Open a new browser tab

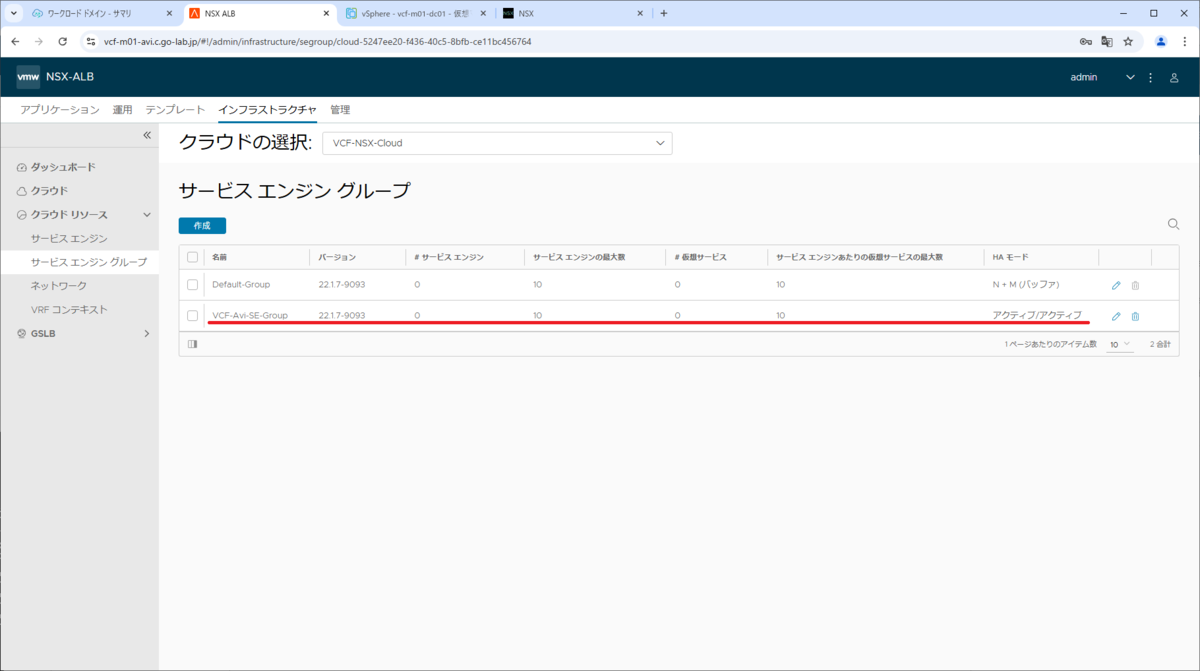pyautogui.click(x=664, y=14)
